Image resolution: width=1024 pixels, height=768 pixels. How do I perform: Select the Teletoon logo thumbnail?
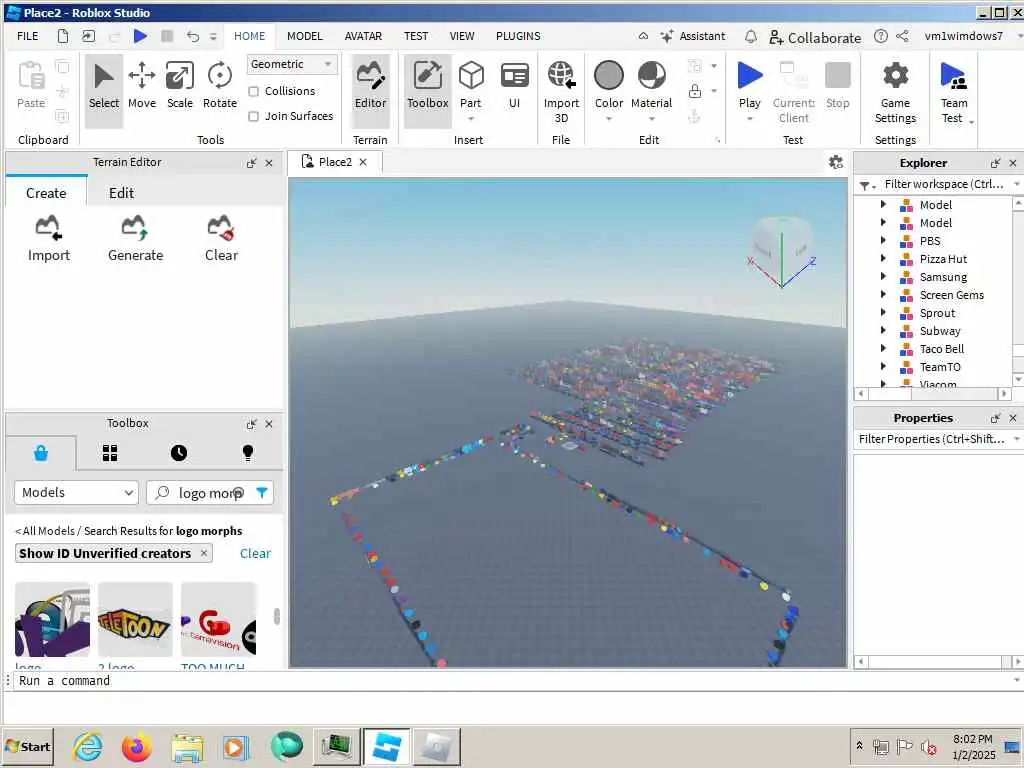[x=135, y=620]
